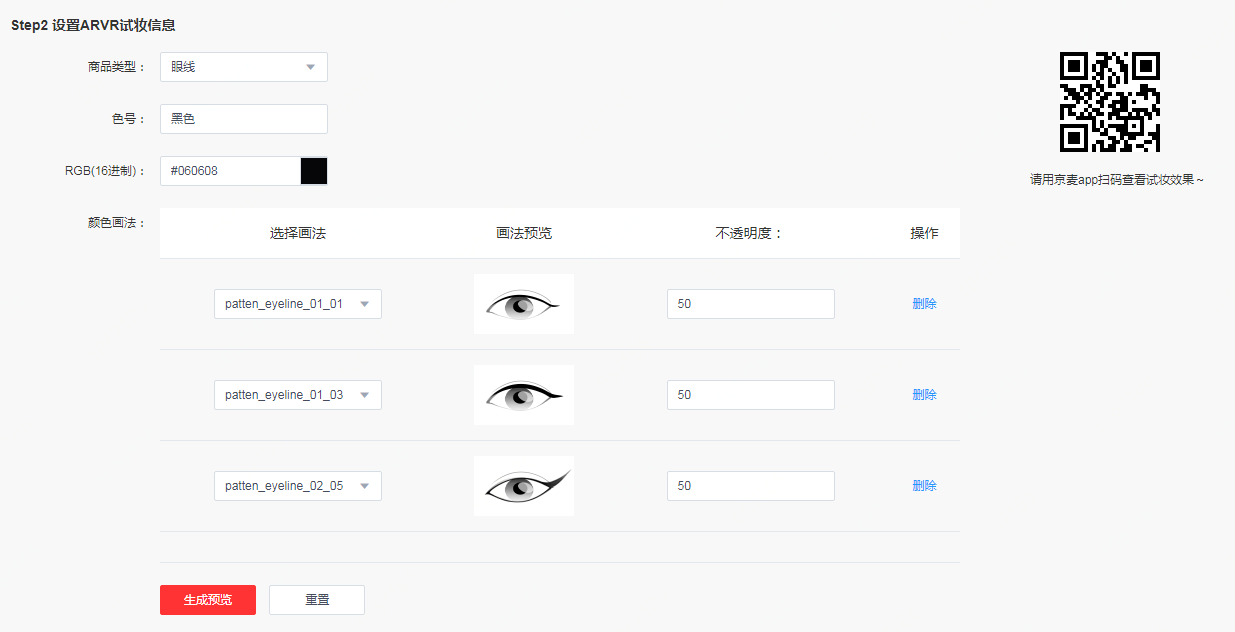Click opacity field for patten_eyeline_02_05 row

point(750,486)
